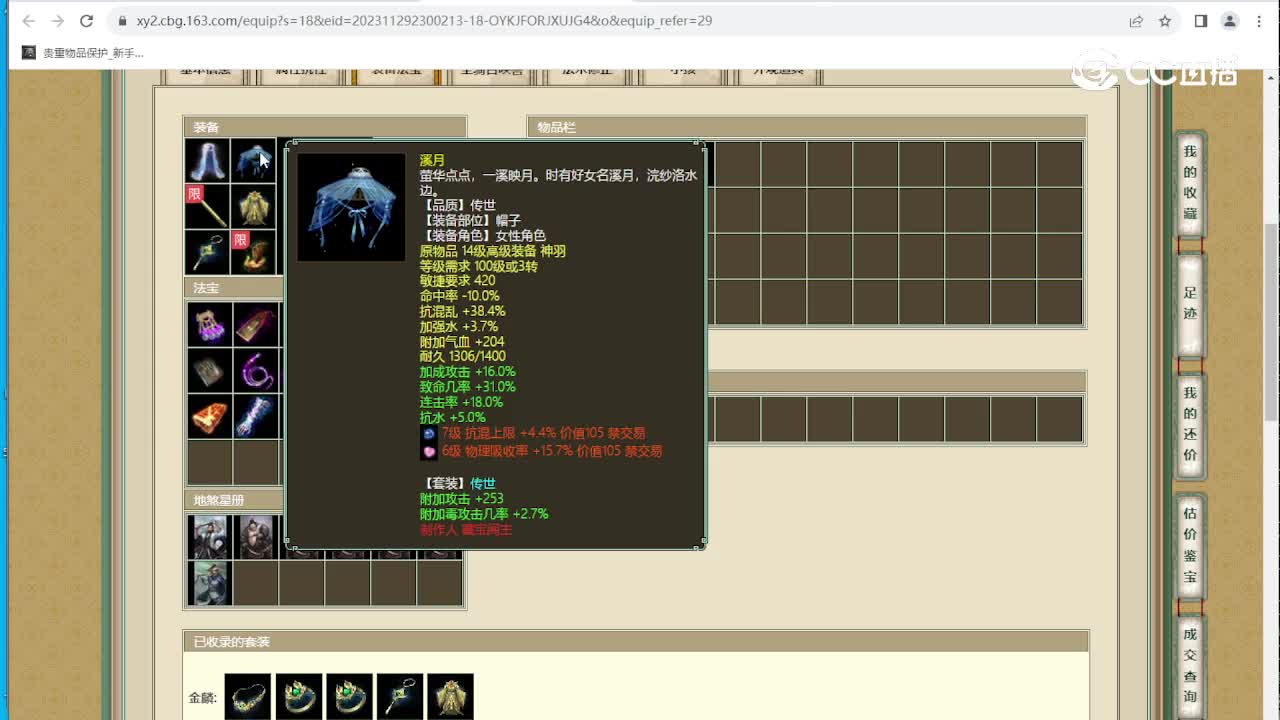Screen dimensions: 1280x720
Task: Open the browser side panel icon
Action: coord(1201,21)
